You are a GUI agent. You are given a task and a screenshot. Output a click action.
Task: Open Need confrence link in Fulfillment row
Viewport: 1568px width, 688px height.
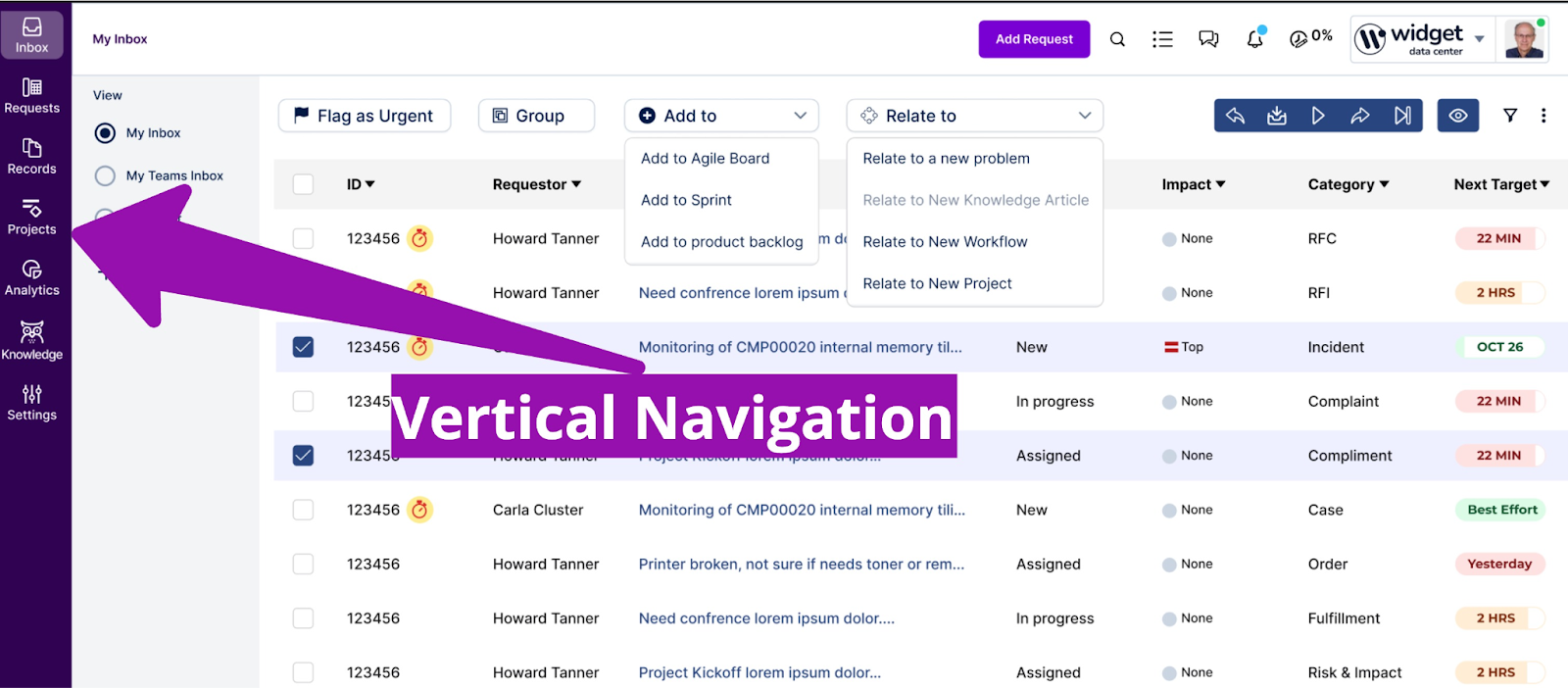click(766, 618)
